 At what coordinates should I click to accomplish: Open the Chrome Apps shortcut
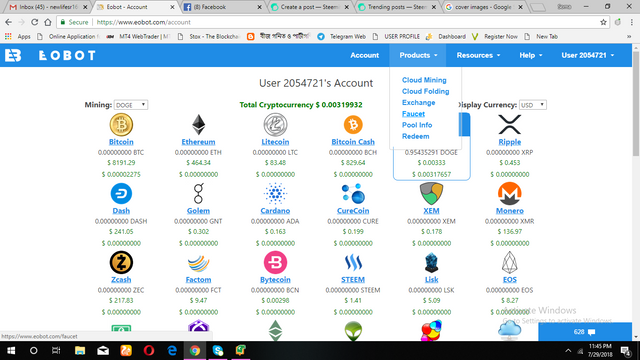tap(18, 36)
